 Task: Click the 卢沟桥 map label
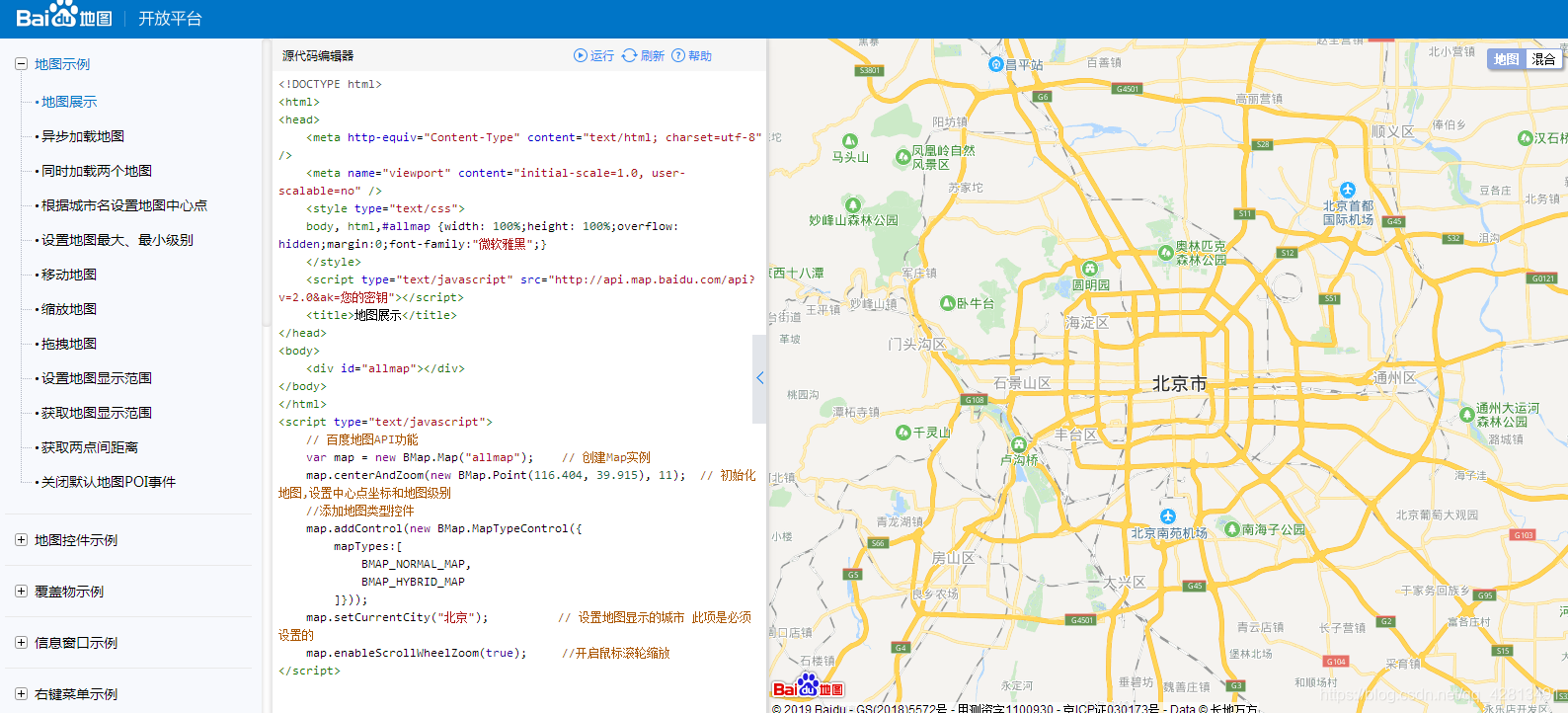point(1019,460)
